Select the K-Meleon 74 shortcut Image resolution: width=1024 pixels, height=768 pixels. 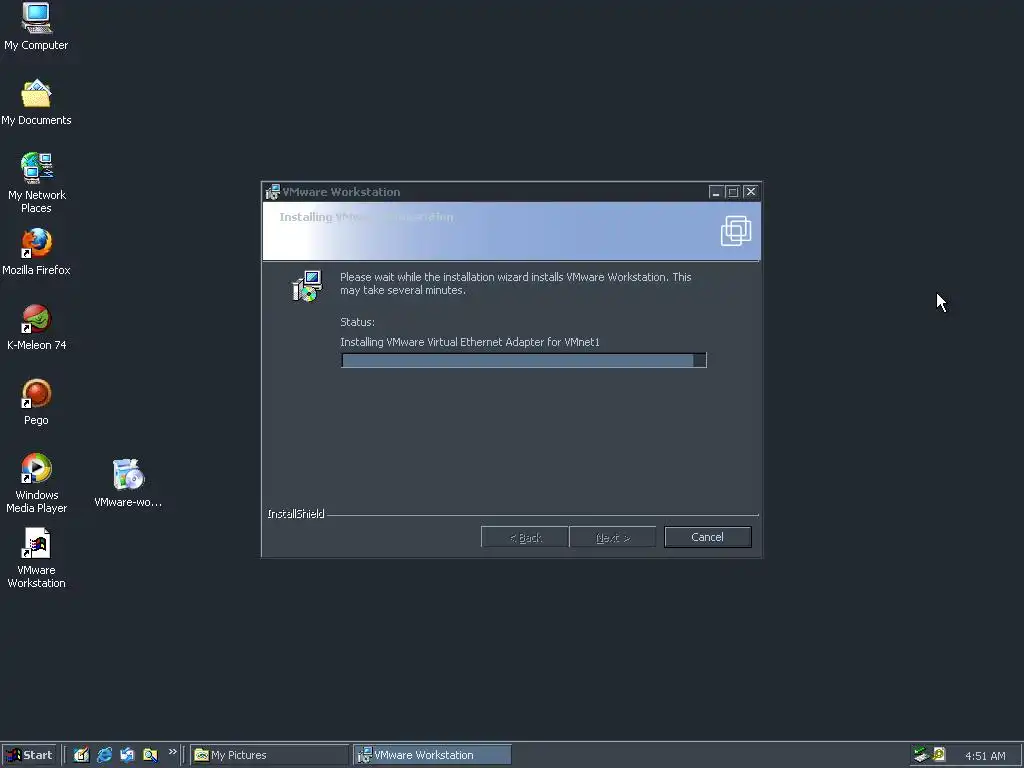36,327
